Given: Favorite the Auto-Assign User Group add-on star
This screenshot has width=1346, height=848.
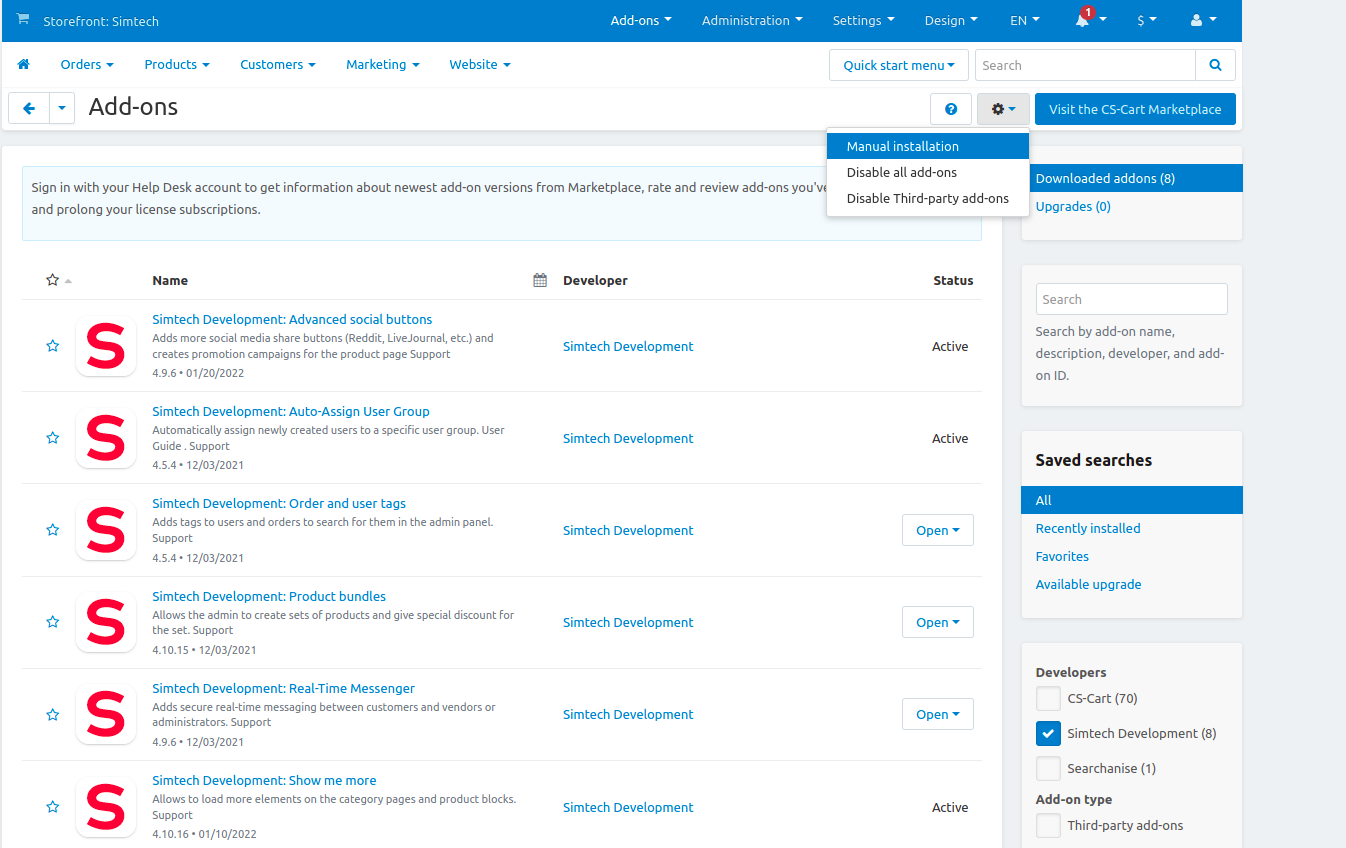Looking at the screenshot, I should pyautogui.click(x=53, y=438).
